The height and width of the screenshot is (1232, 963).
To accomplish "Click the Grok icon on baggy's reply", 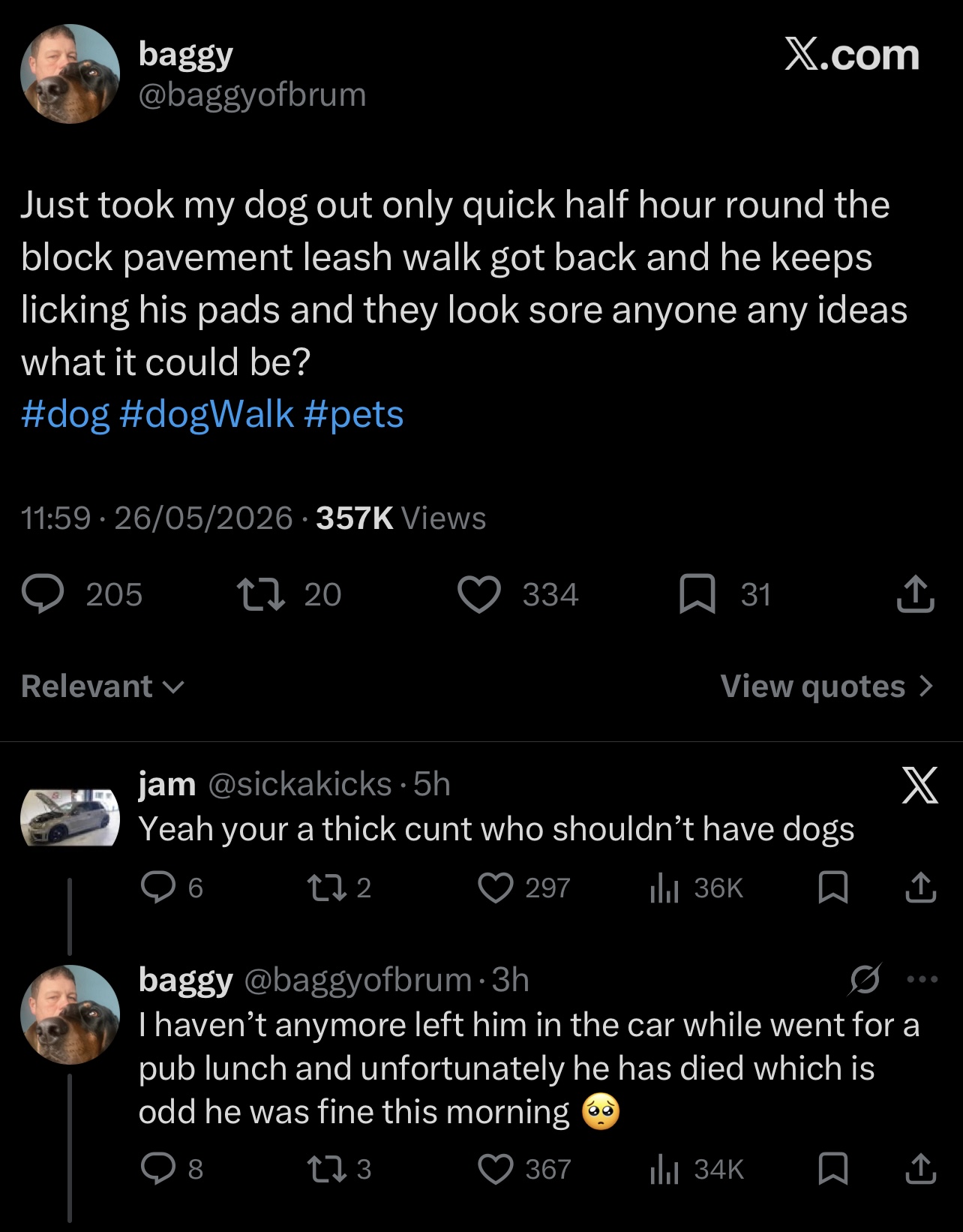I will (x=865, y=979).
